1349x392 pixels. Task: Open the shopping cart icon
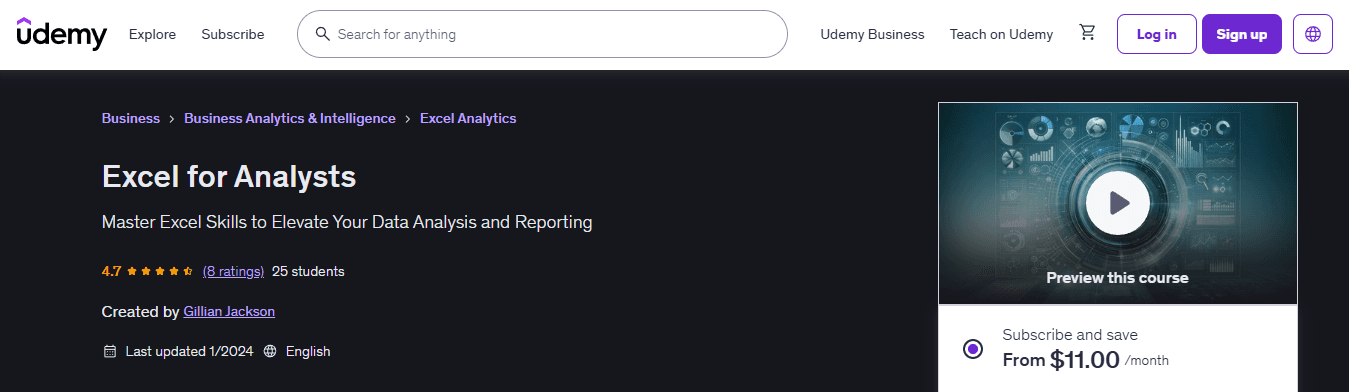(1087, 33)
